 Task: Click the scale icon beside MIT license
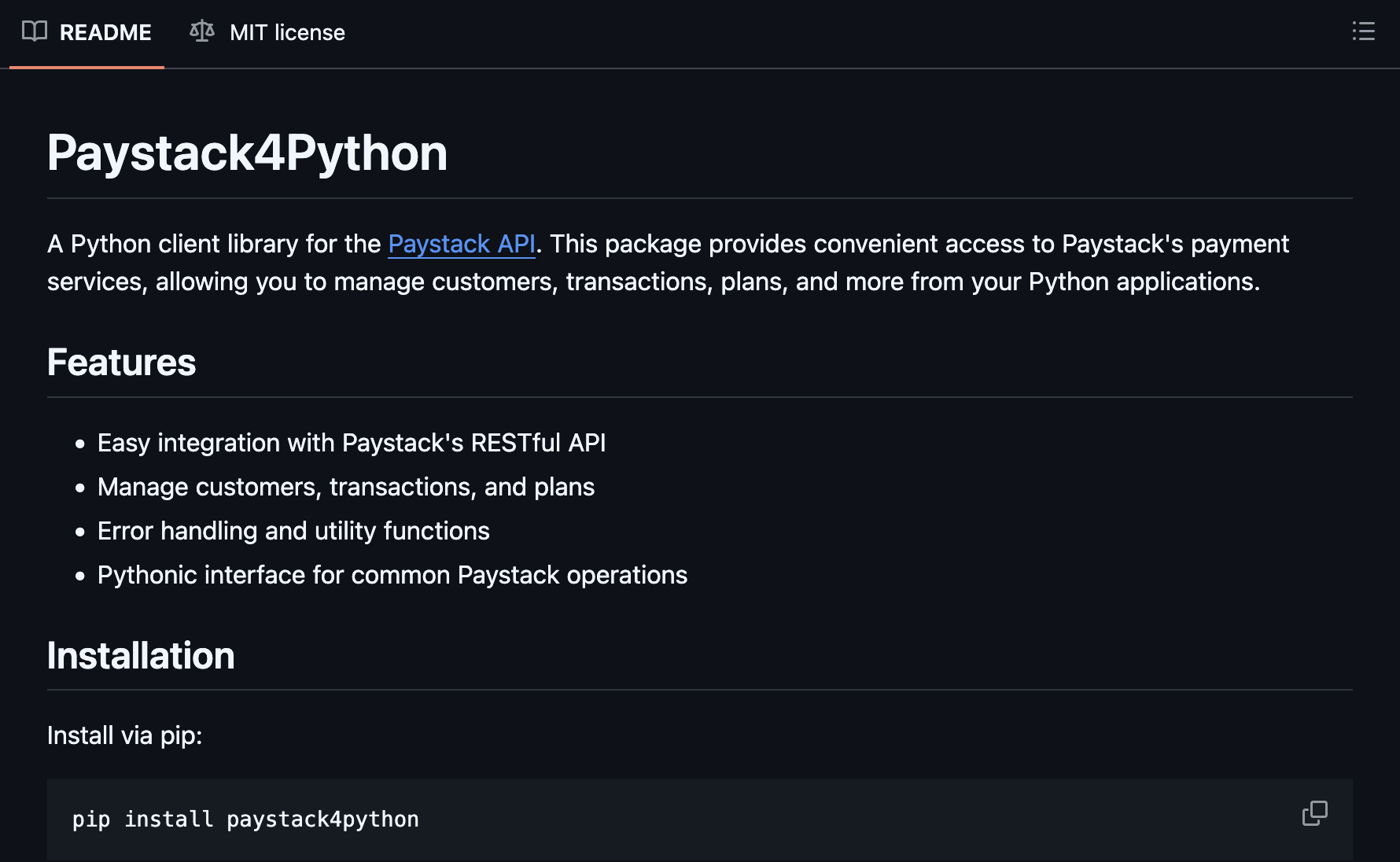click(x=202, y=31)
